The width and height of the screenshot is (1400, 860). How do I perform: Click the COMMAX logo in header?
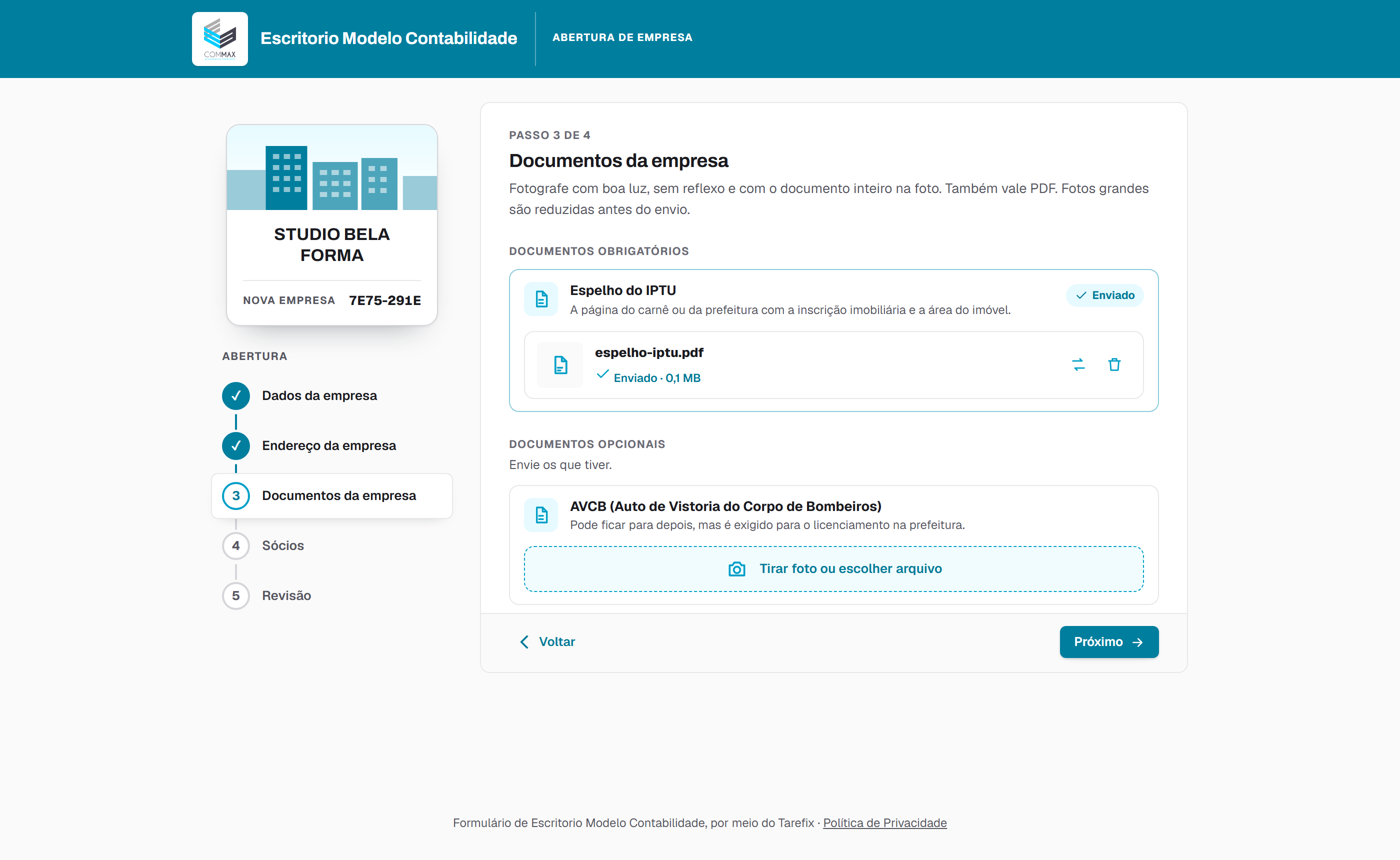point(219,38)
